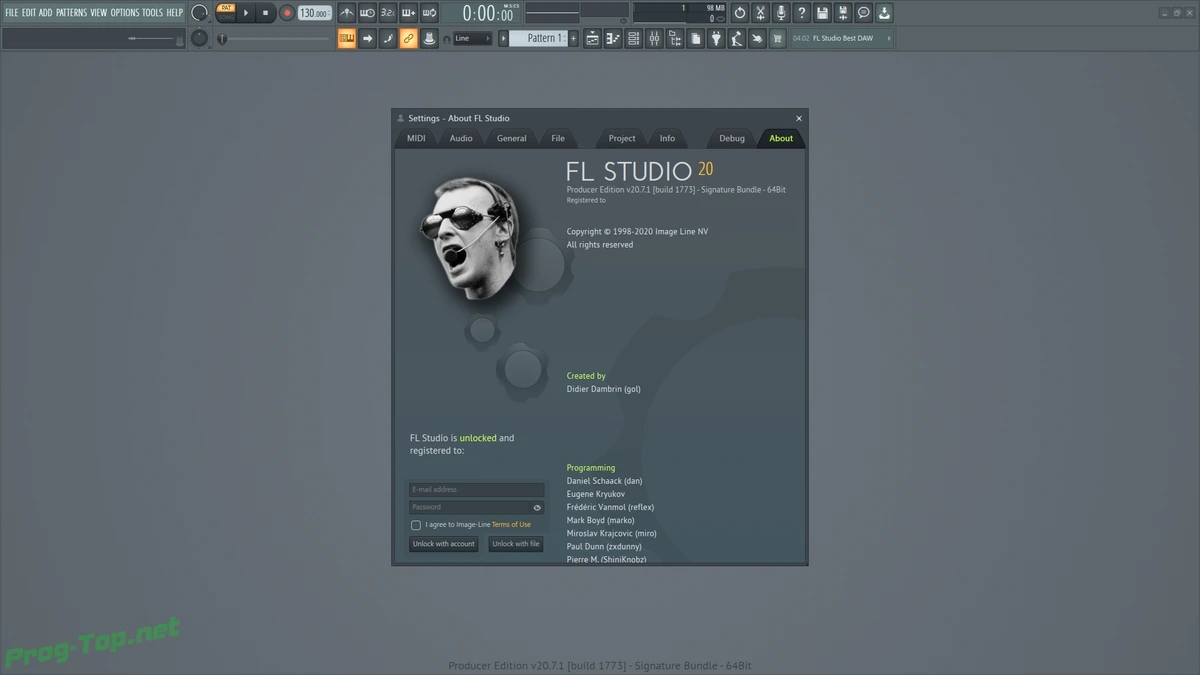Open the Mixer view icon
Viewport: 1200px width, 675px height.
[654, 38]
